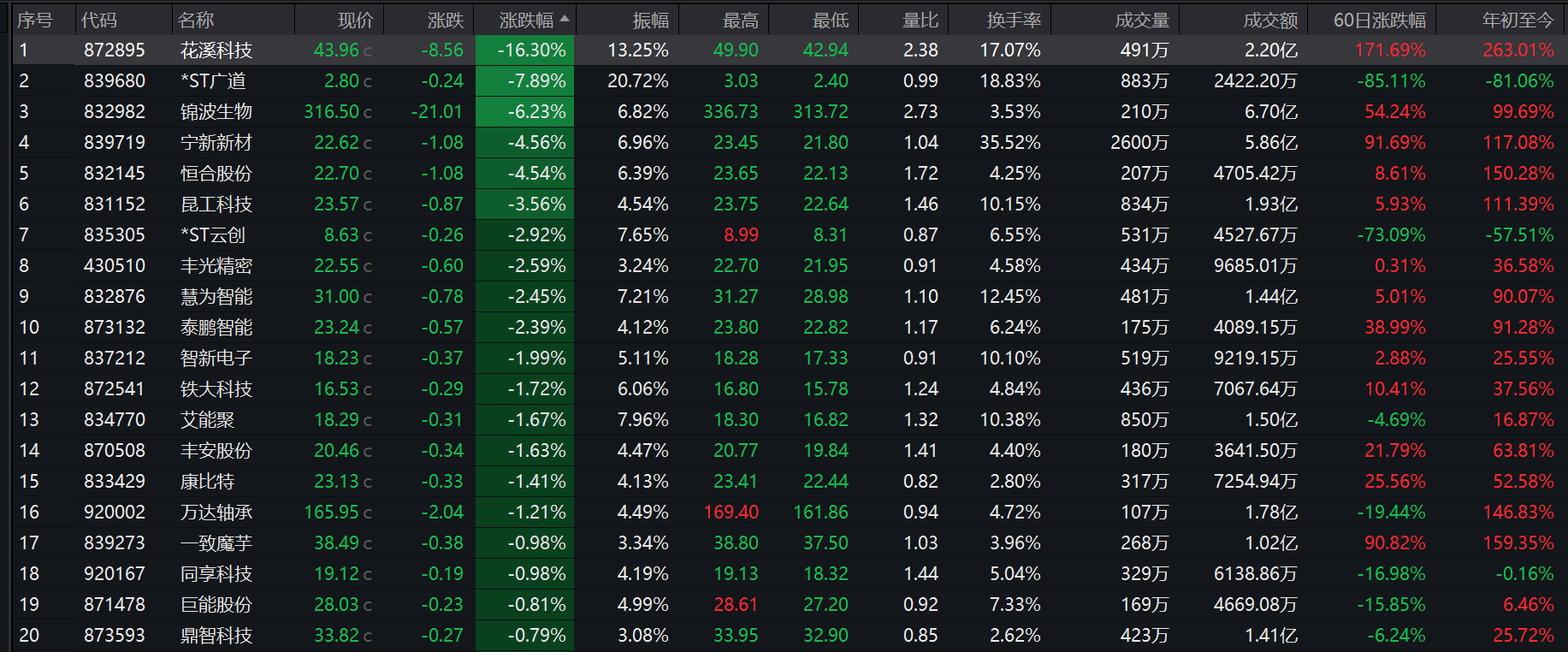
Task: Open stock code 839680 *ST广道
Action: [115, 81]
